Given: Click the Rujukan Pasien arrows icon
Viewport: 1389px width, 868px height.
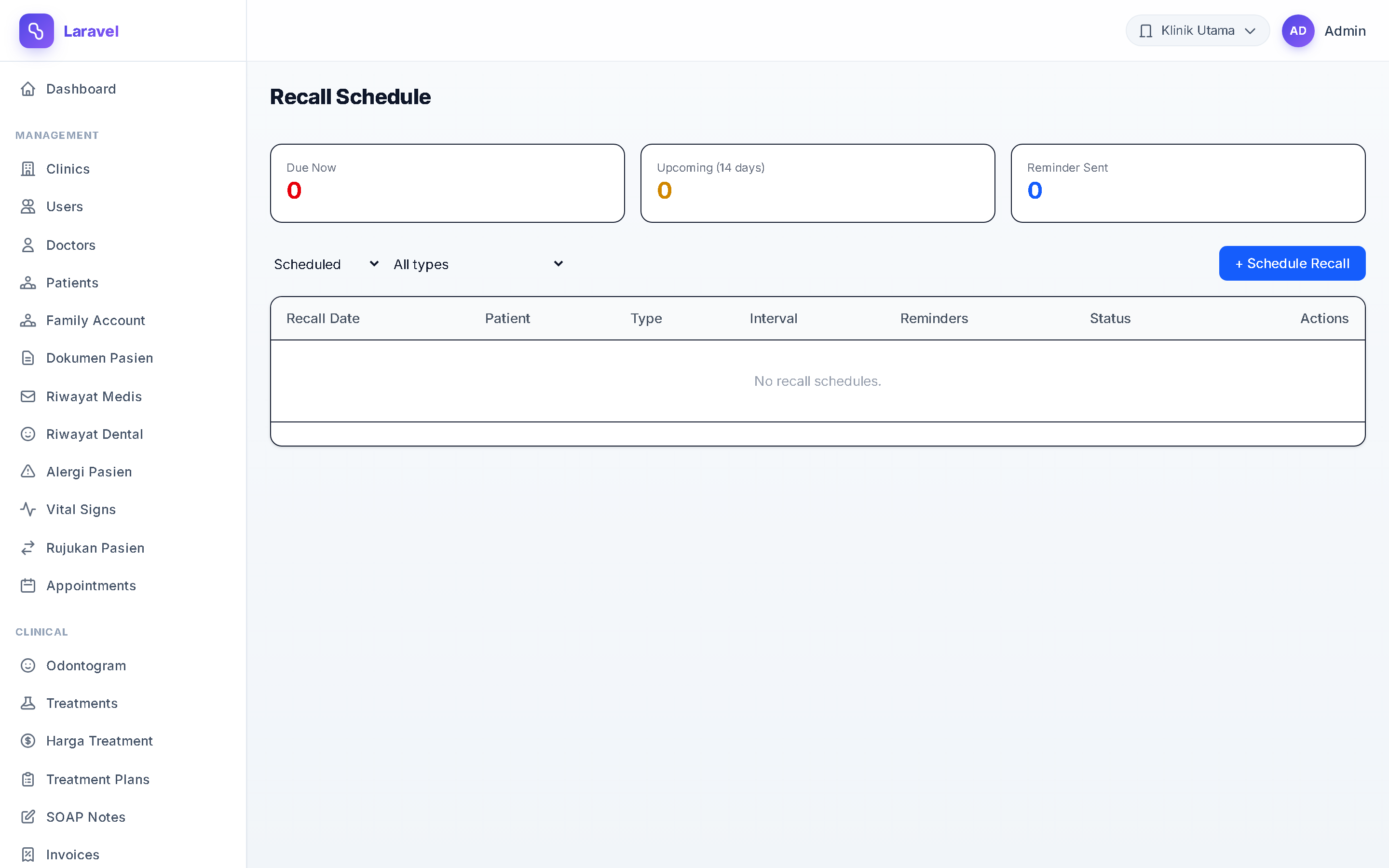Looking at the screenshot, I should 28,548.
